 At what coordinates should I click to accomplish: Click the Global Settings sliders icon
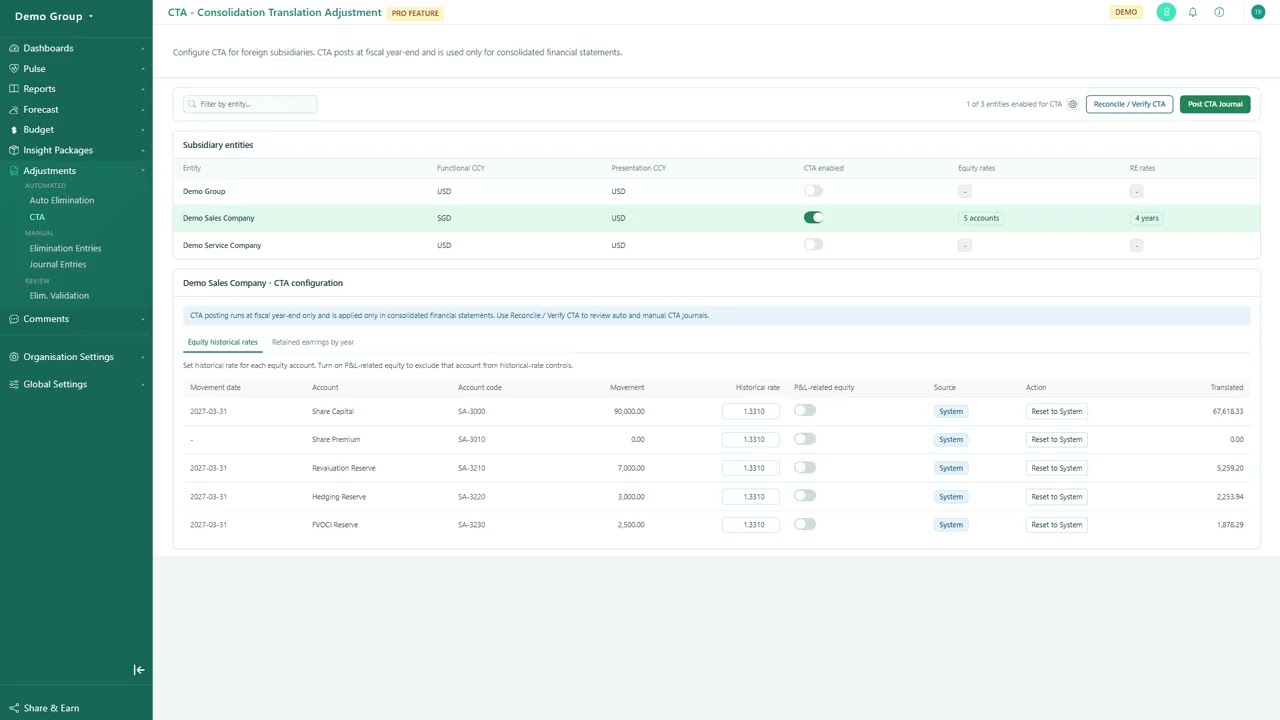14,384
